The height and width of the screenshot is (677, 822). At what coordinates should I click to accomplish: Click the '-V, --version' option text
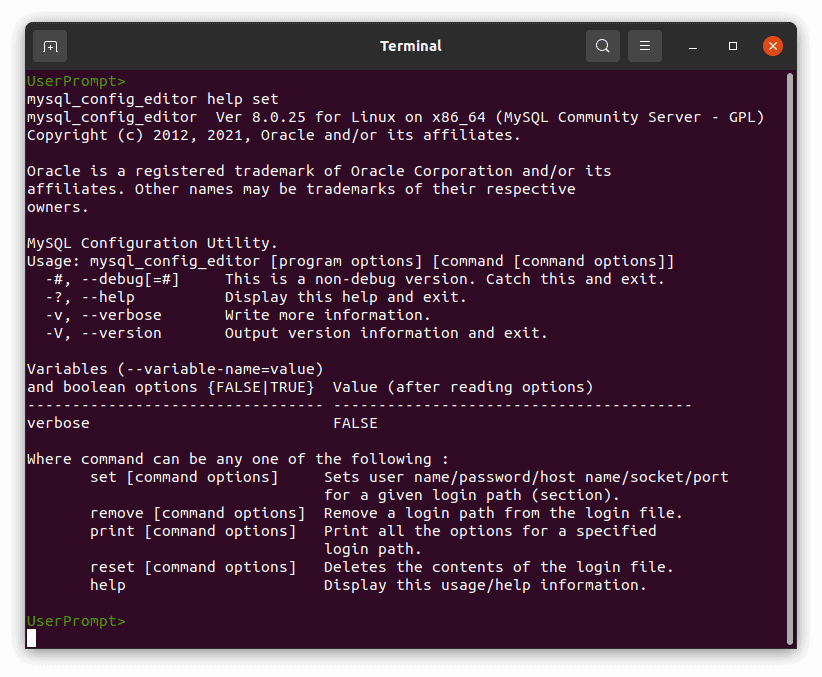coord(103,333)
